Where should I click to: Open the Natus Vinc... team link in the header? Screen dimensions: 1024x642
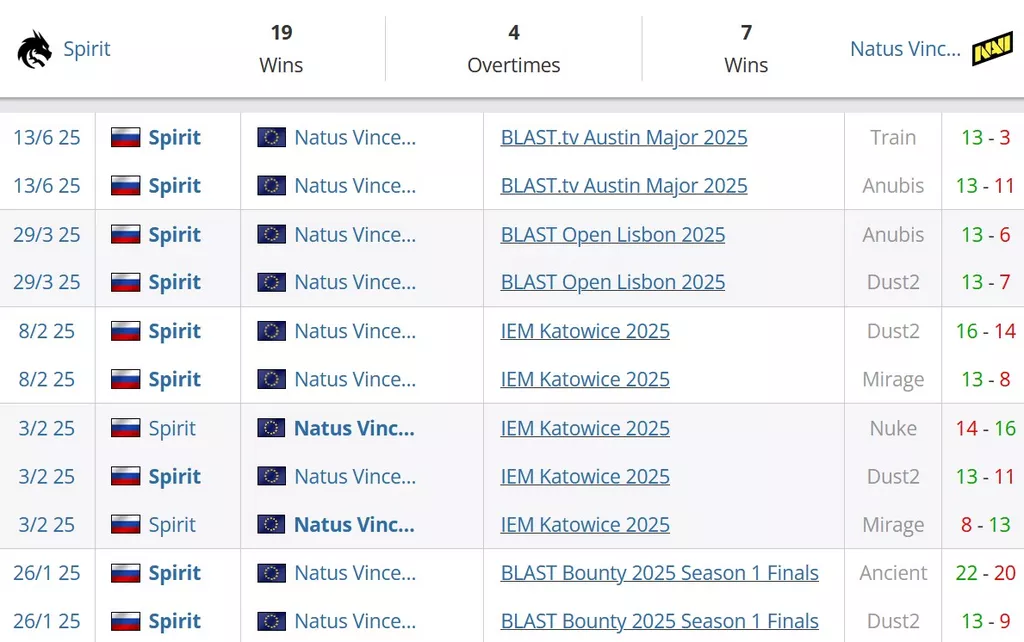pos(905,49)
